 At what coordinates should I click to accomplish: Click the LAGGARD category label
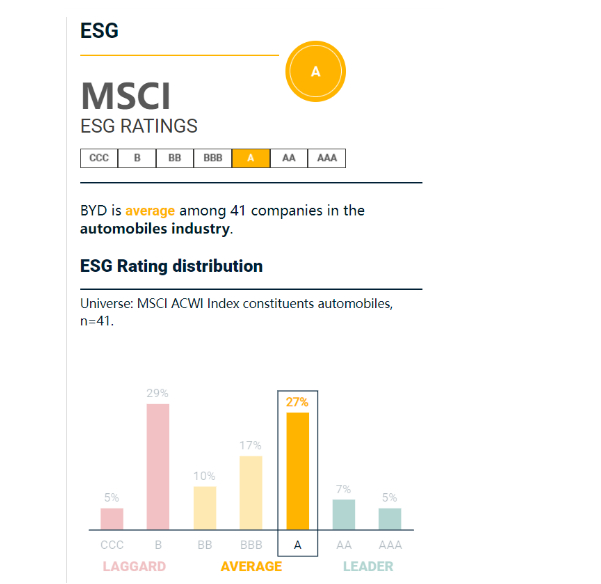134,566
